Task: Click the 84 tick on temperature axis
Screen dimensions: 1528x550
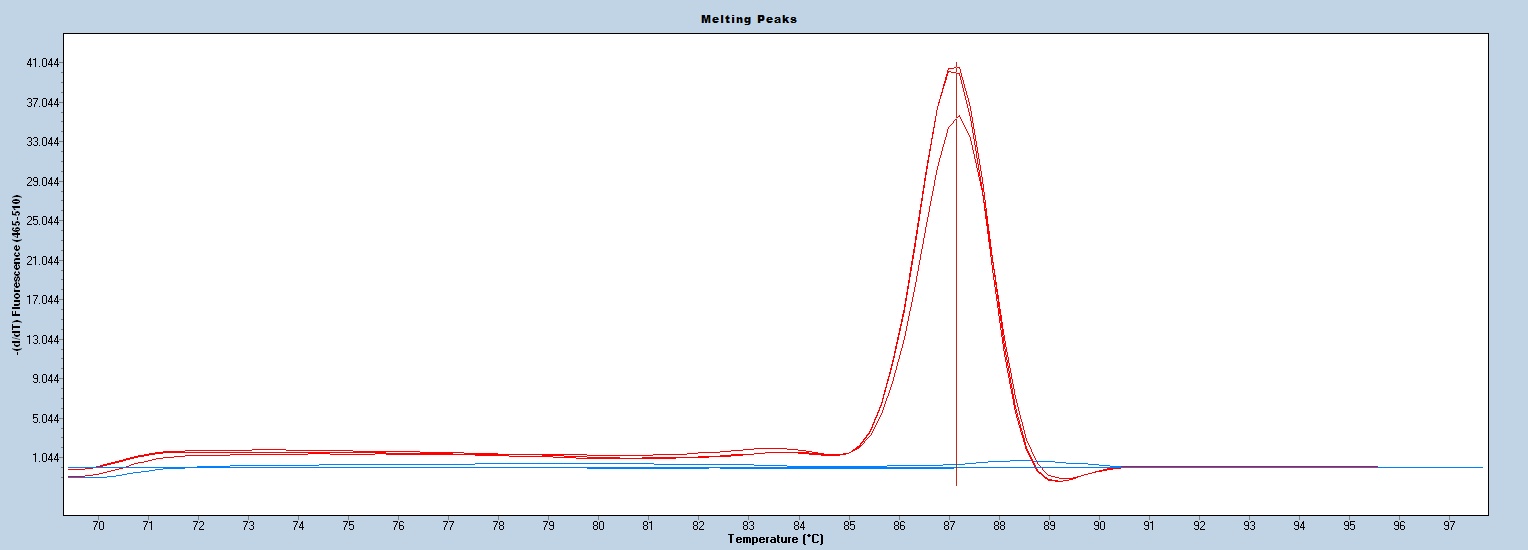Action: click(798, 525)
